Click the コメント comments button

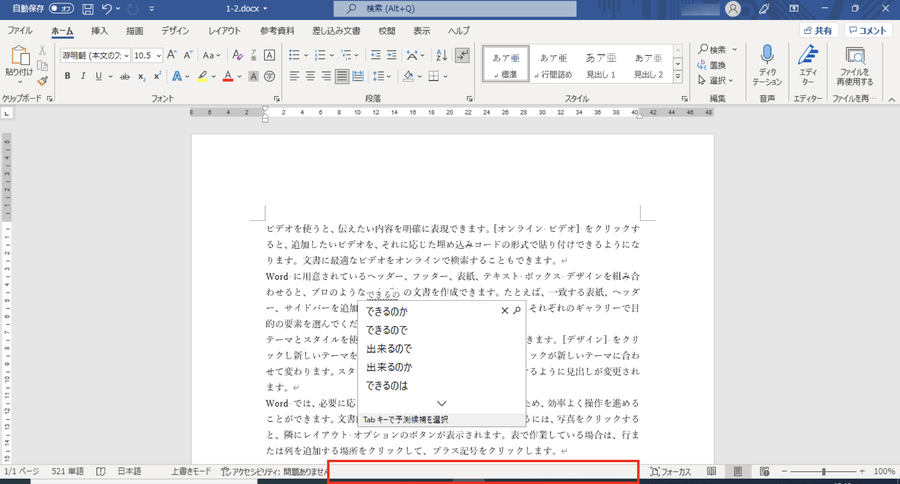[x=866, y=31]
